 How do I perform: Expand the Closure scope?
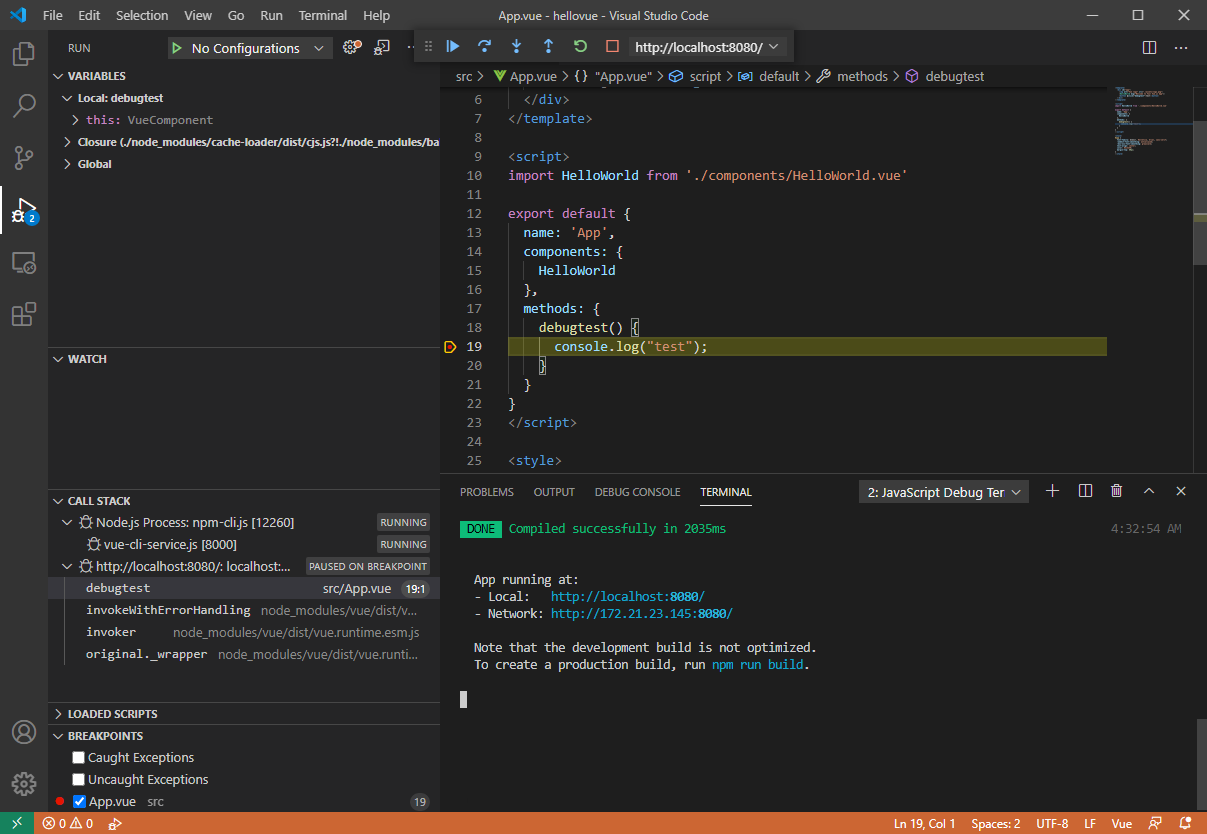(x=68, y=142)
